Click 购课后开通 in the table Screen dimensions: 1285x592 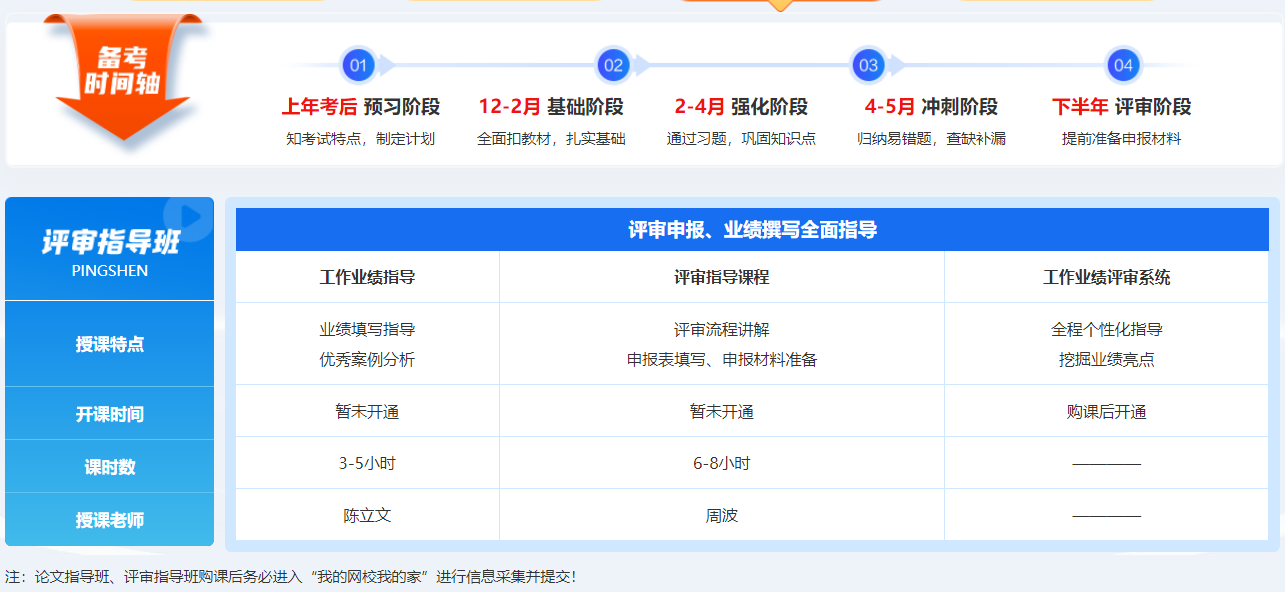1106,412
